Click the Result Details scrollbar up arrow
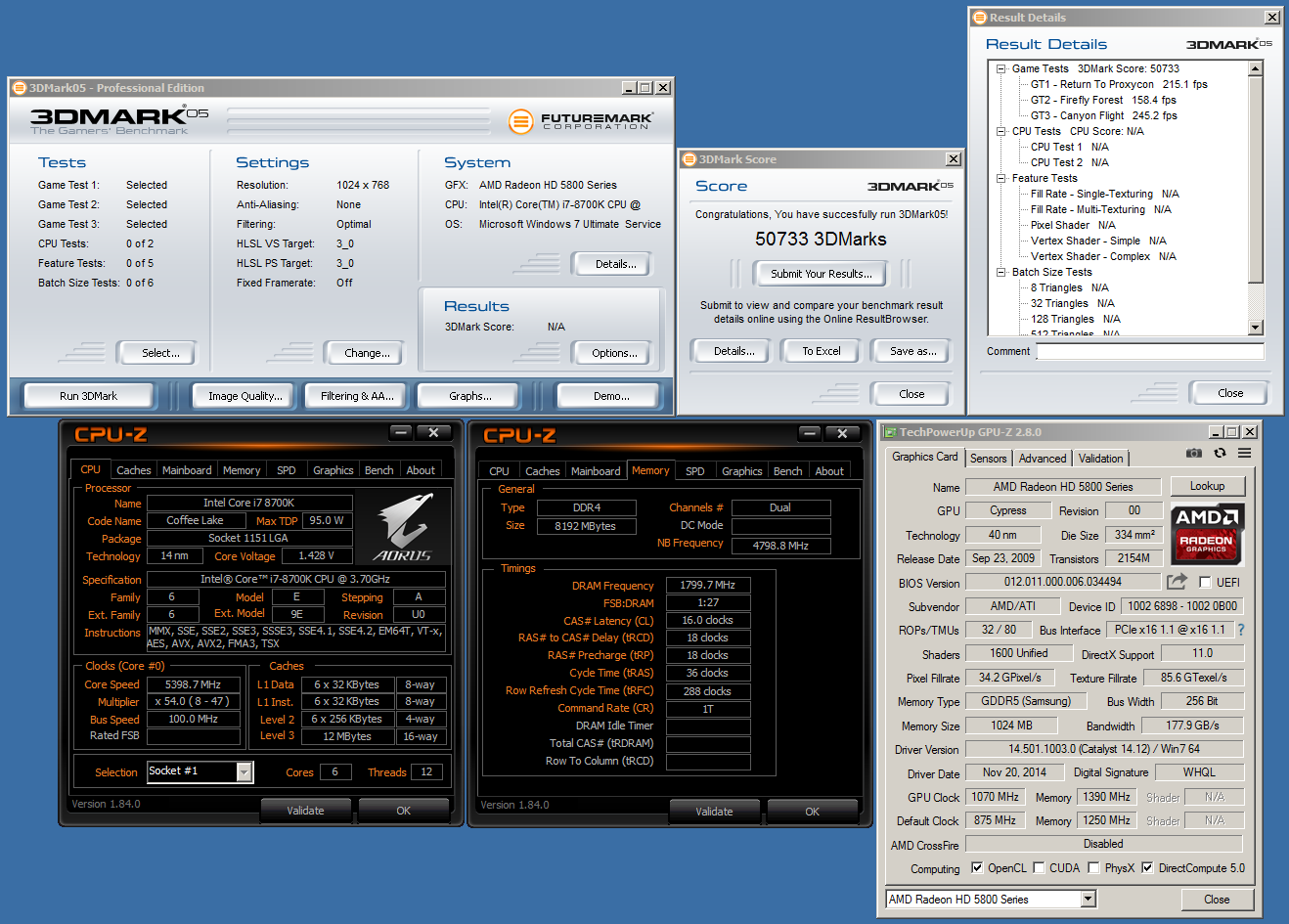Viewport: 1289px width, 924px height. 1256,69
